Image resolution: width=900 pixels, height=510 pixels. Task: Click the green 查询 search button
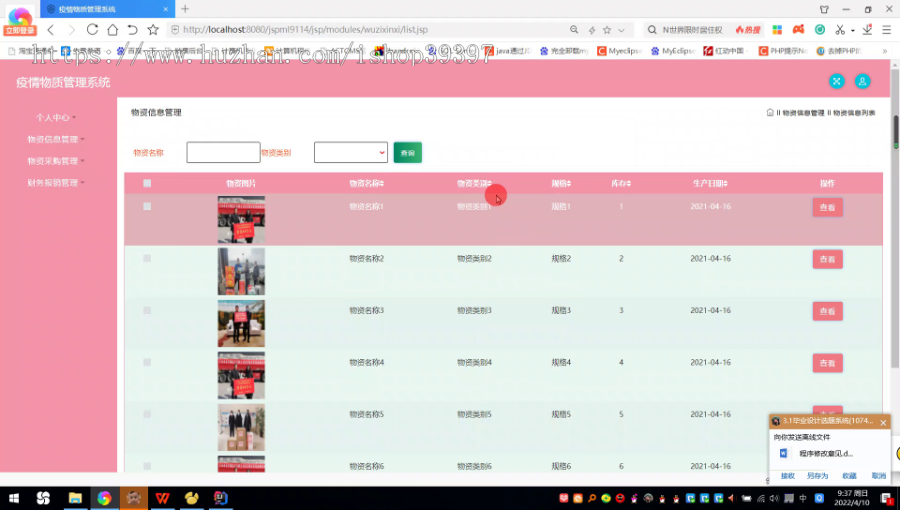coord(408,153)
